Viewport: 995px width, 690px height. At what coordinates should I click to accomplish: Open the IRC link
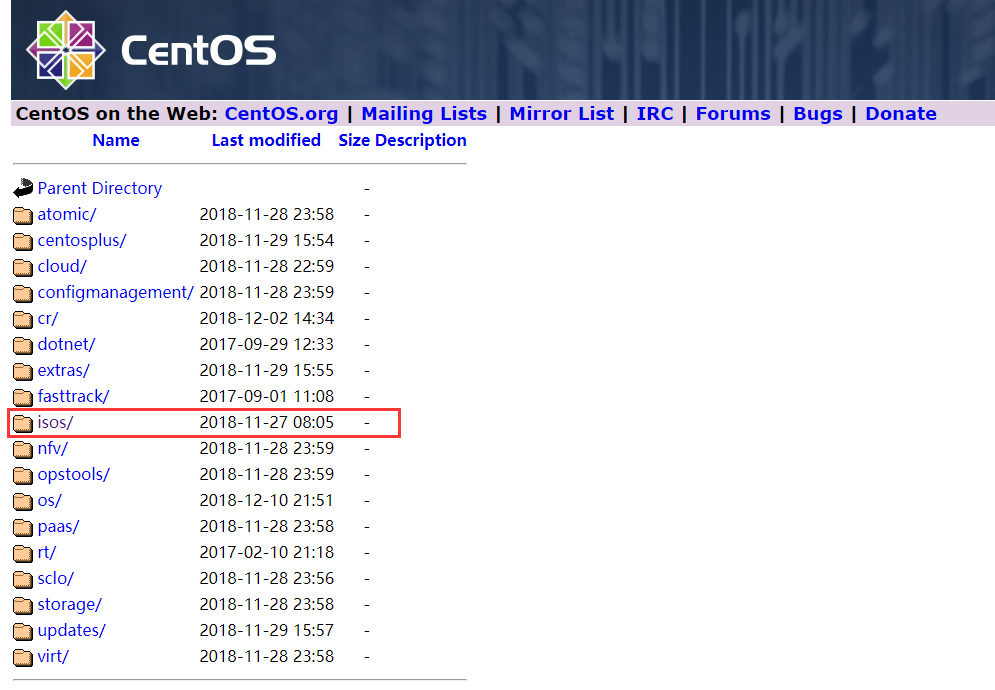tap(655, 114)
